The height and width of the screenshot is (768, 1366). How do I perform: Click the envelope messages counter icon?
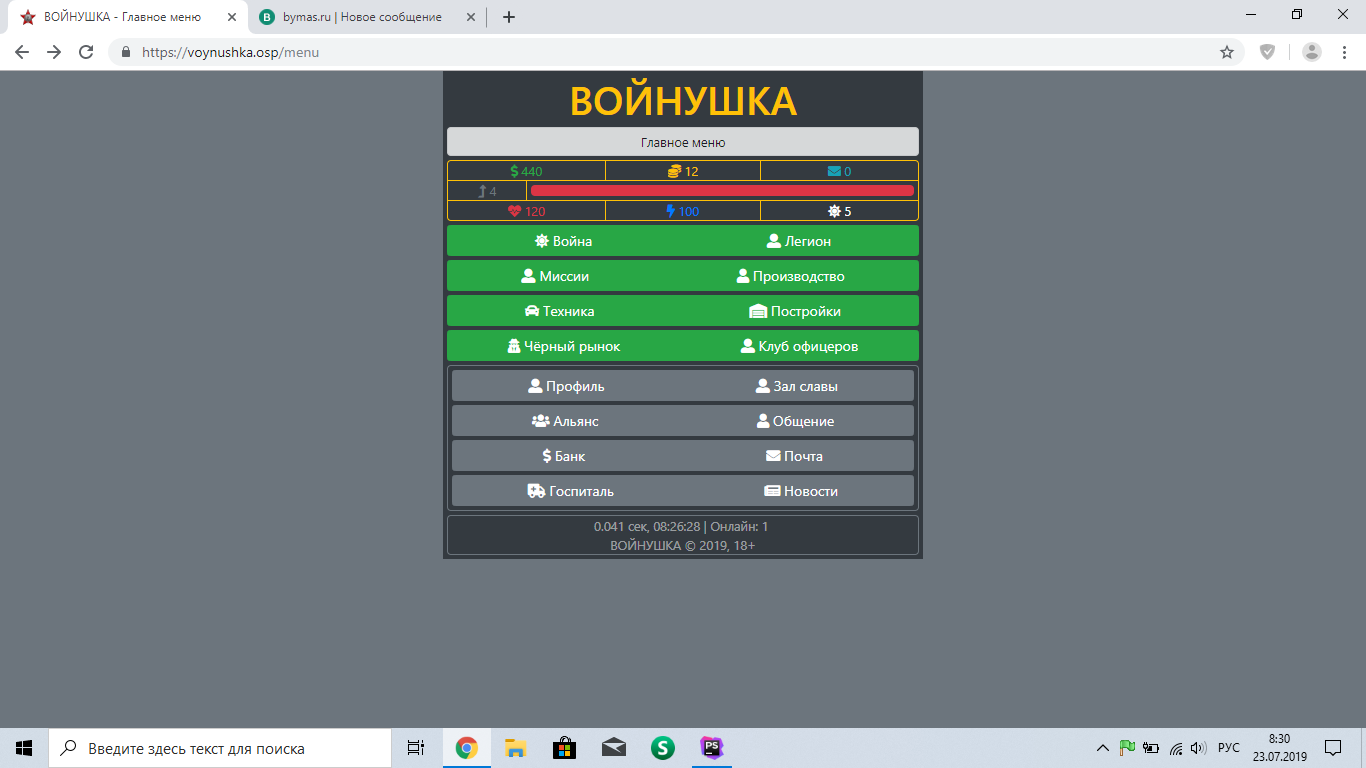[x=834, y=171]
